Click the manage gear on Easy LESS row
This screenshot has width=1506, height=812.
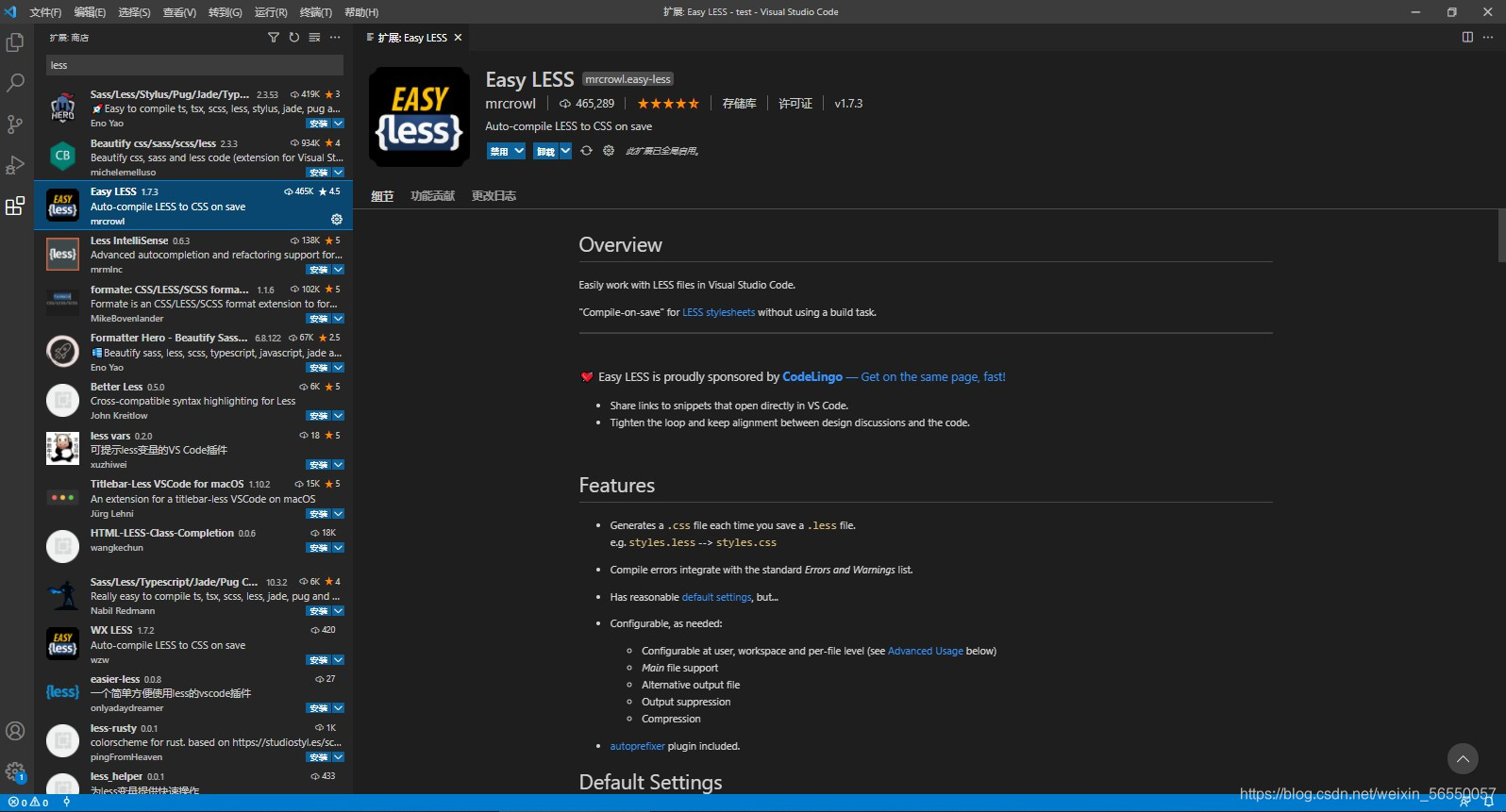click(x=337, y=220)
